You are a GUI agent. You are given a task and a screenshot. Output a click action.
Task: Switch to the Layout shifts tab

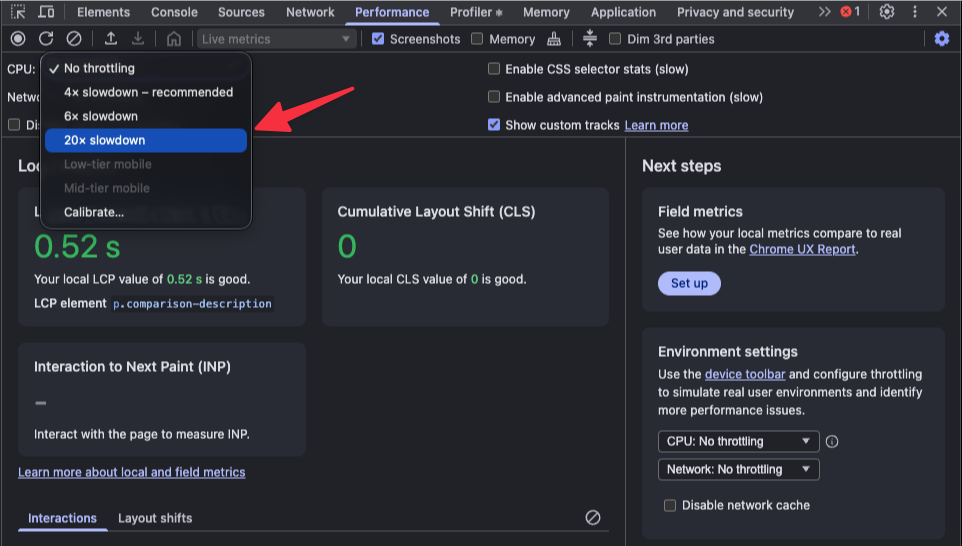(x=155, y=518)
